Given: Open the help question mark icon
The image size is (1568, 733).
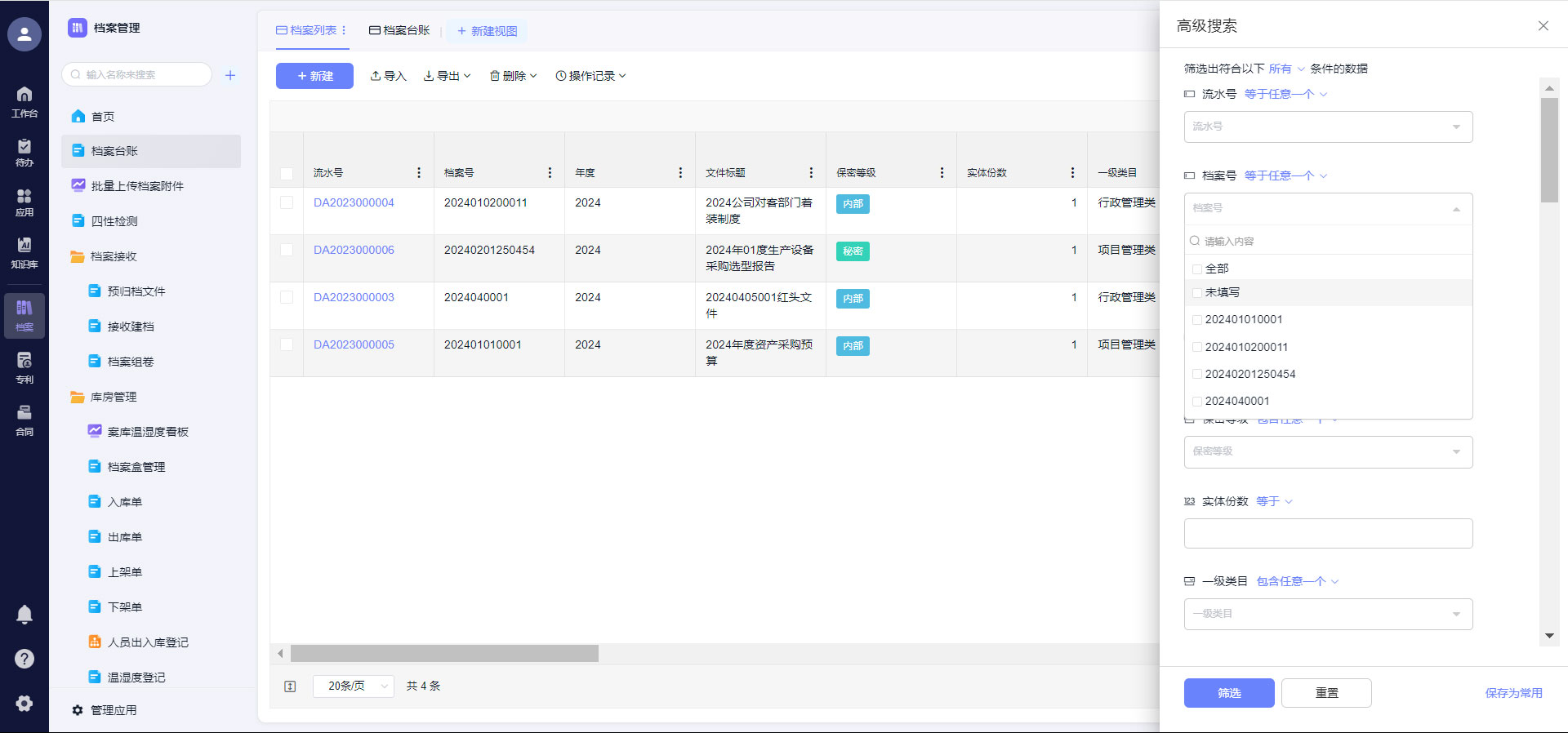Looking at the screenshot, I should point(24,659).
